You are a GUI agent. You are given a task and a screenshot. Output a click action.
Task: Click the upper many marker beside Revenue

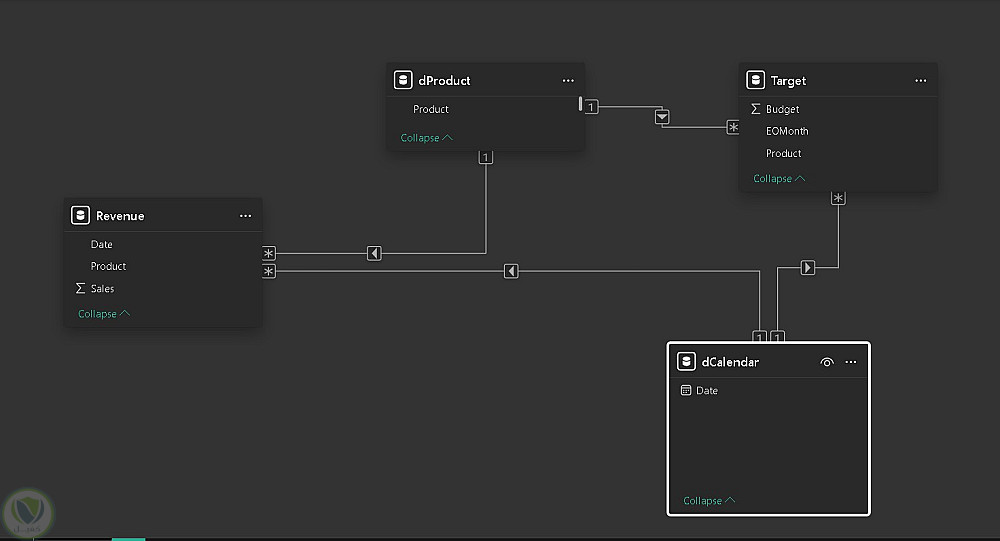pos(268,253)
